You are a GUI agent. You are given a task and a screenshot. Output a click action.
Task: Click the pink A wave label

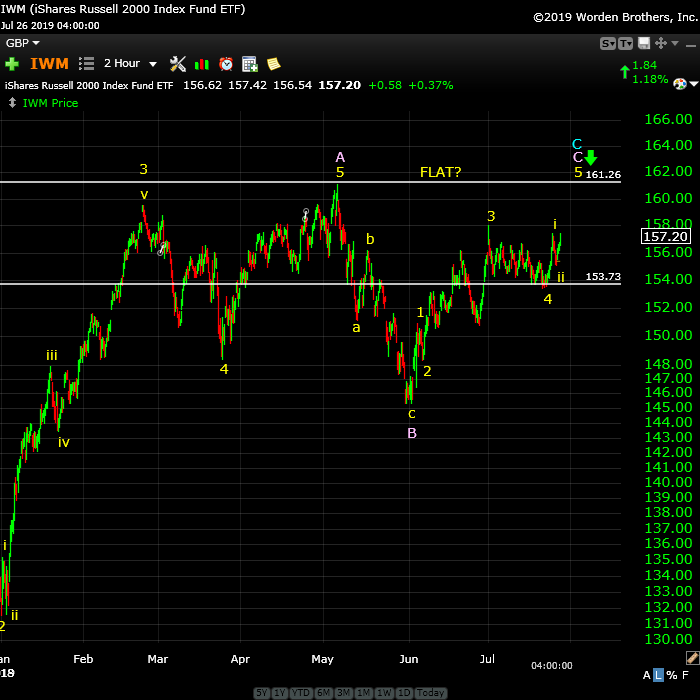[x=340, y=157]
